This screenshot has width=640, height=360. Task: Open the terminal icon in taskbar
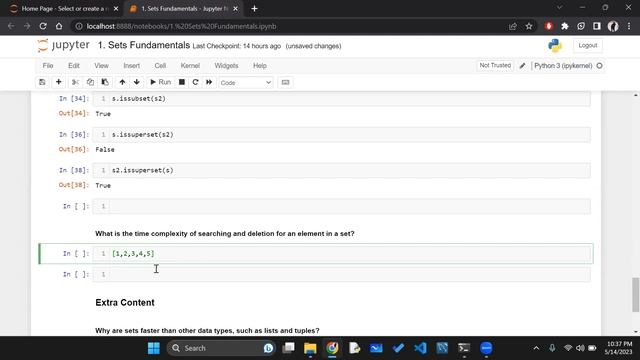pyautogui.click(x=464, y=348)
